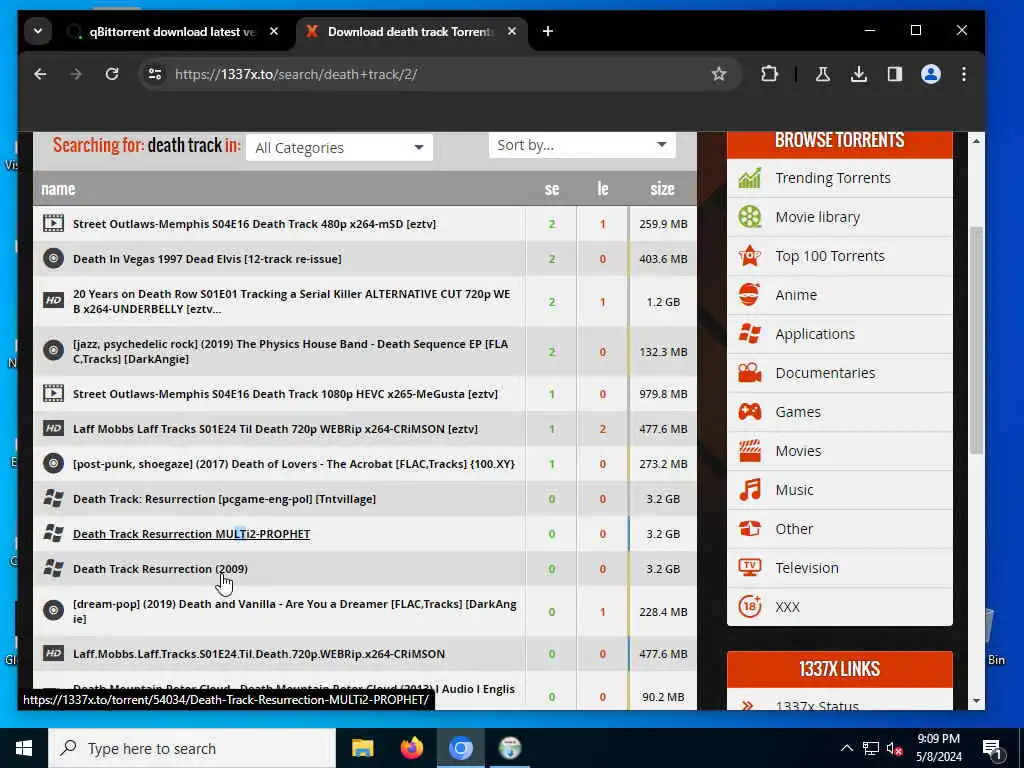
Task: Open Death Track Resurrection (2009) torrent
Action: tap(160, 569)
